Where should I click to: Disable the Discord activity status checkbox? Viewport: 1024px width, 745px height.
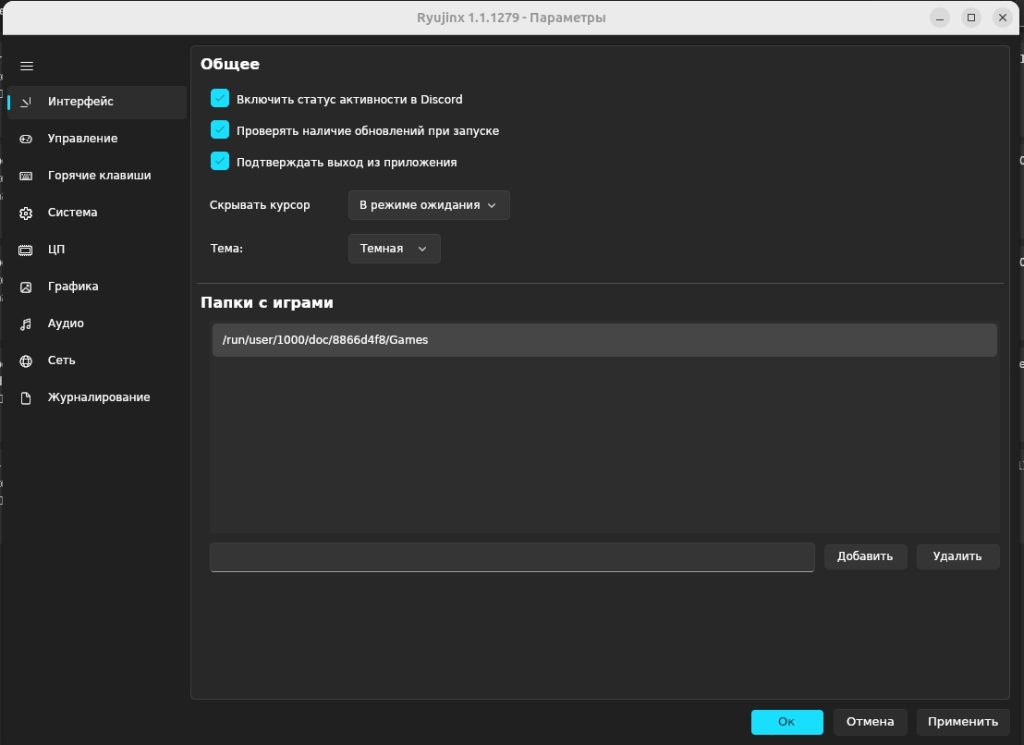220,99
